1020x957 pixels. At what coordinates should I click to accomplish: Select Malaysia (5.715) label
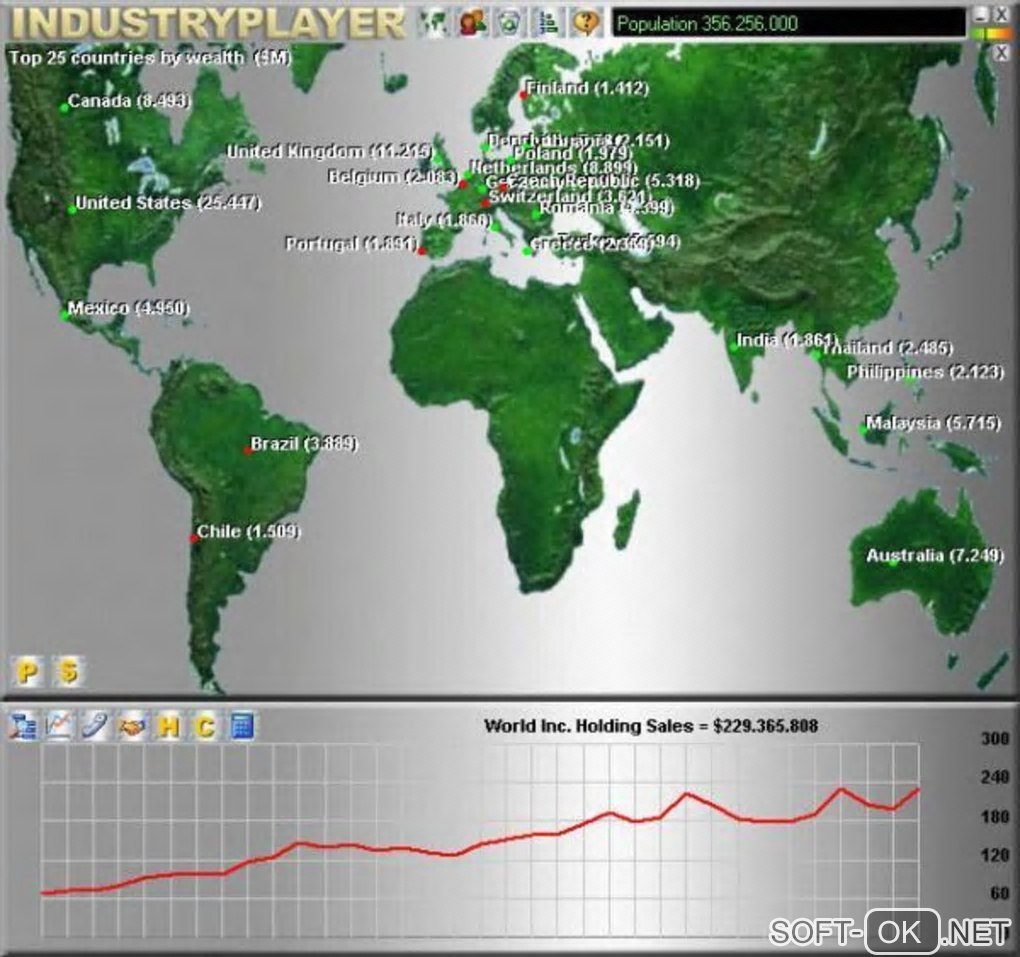click(933, 423)
